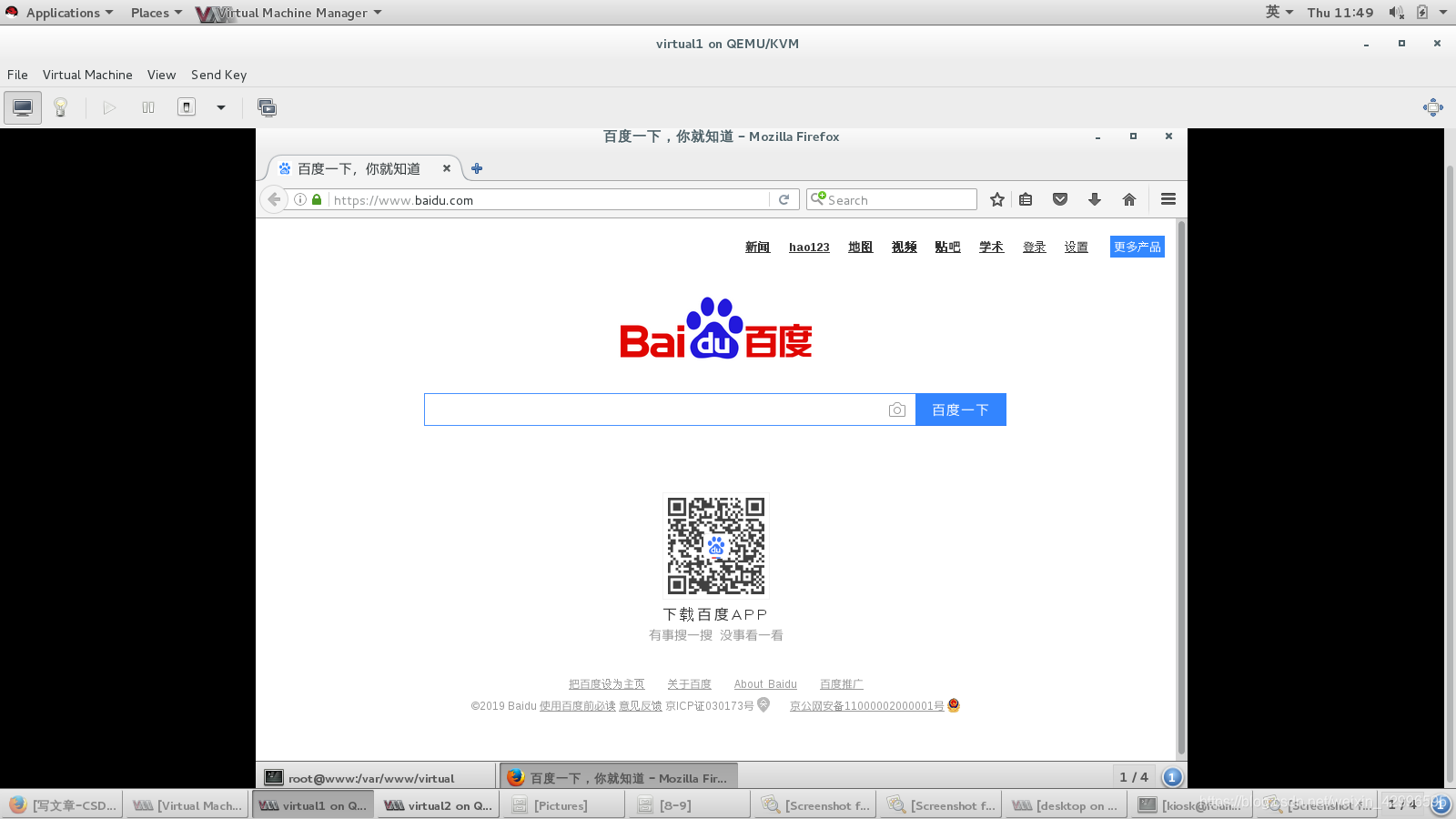Click the shutdown button in virt-manager toolbar

point(186,106)
